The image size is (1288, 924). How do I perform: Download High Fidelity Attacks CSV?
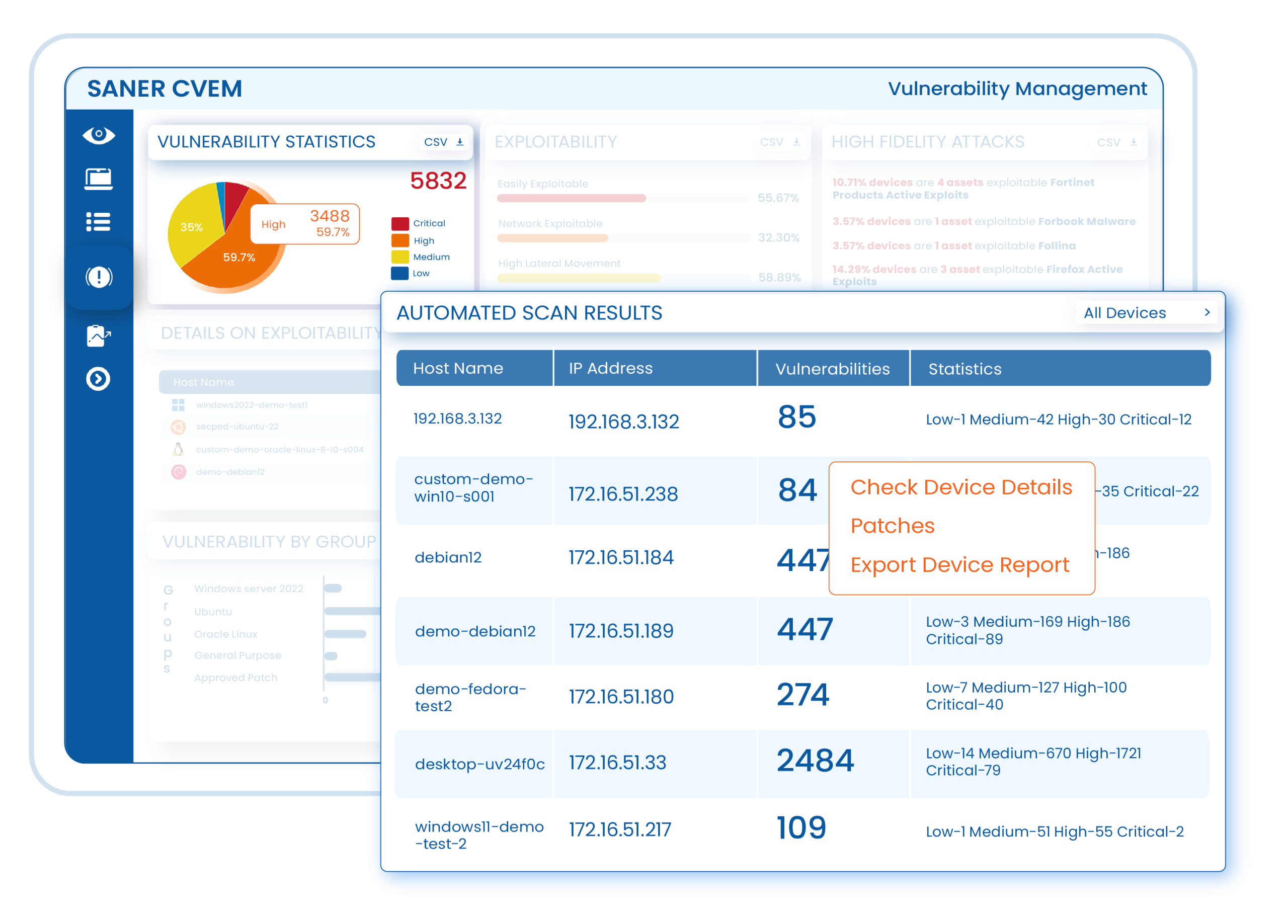(x=1117, y=142)
